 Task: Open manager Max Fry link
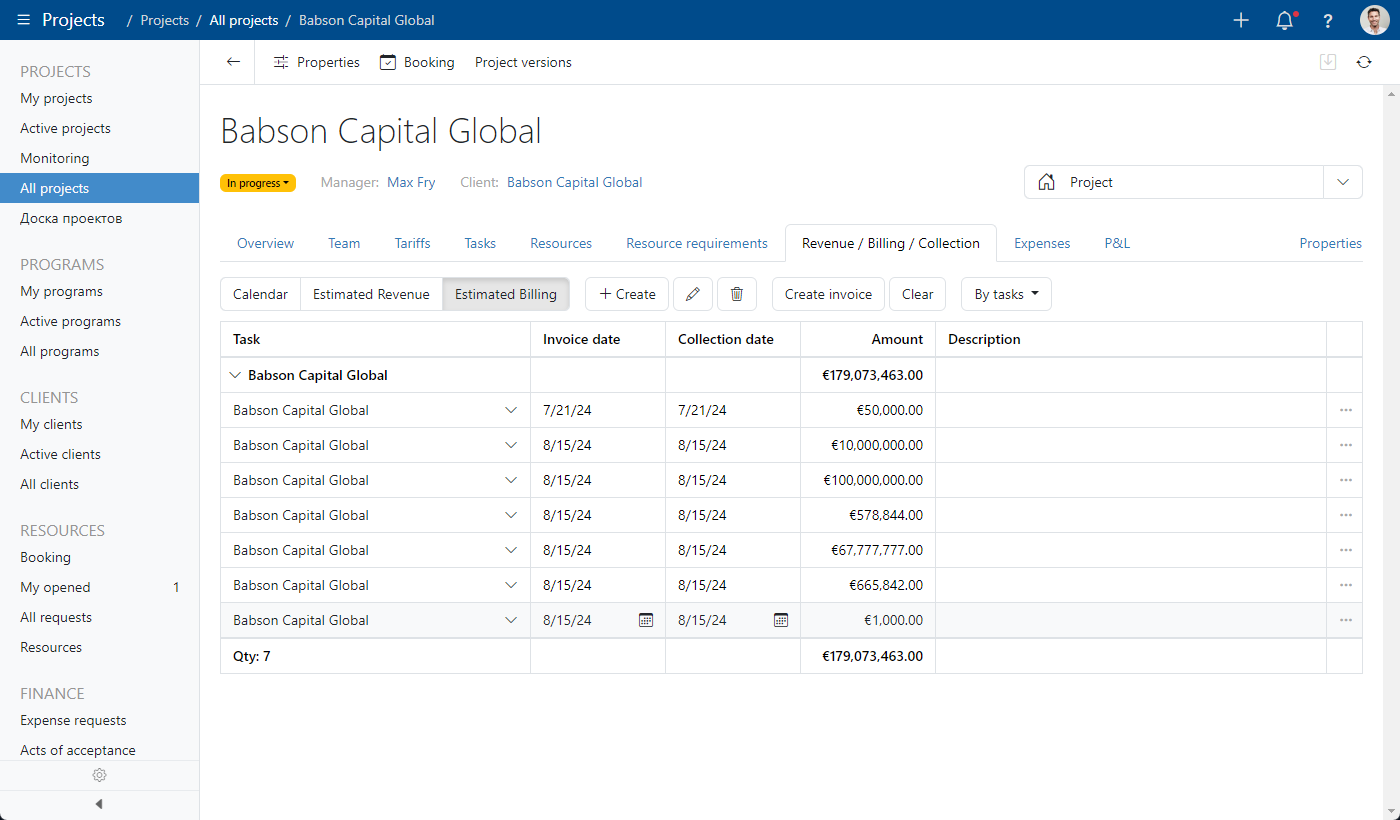click(411, 183)
